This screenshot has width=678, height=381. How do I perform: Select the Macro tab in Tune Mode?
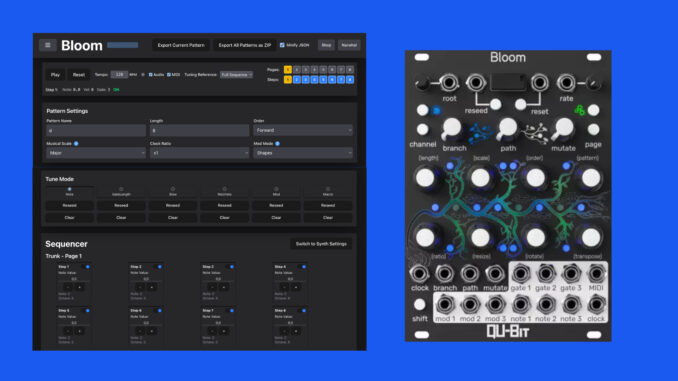(x=328, y=192)
